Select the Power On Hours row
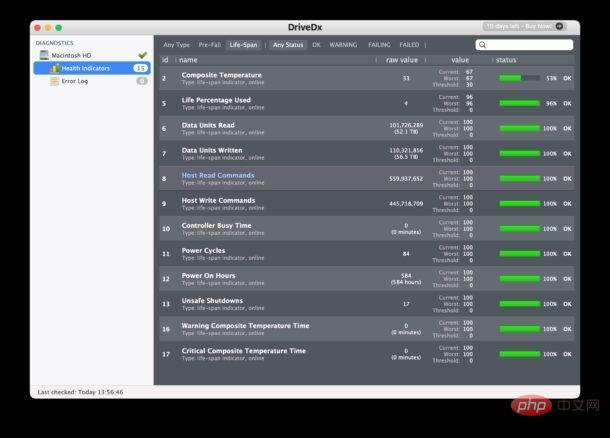This screenshot has width=610, height=438. 366,279
